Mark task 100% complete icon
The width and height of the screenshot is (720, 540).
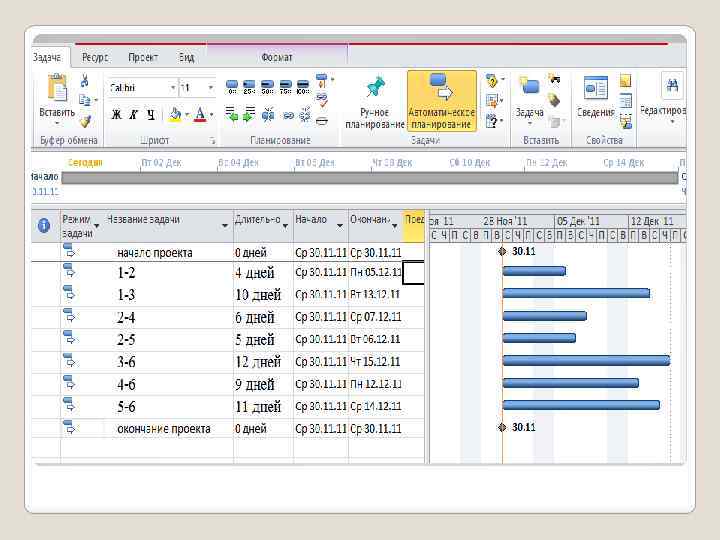coord(304,87)
